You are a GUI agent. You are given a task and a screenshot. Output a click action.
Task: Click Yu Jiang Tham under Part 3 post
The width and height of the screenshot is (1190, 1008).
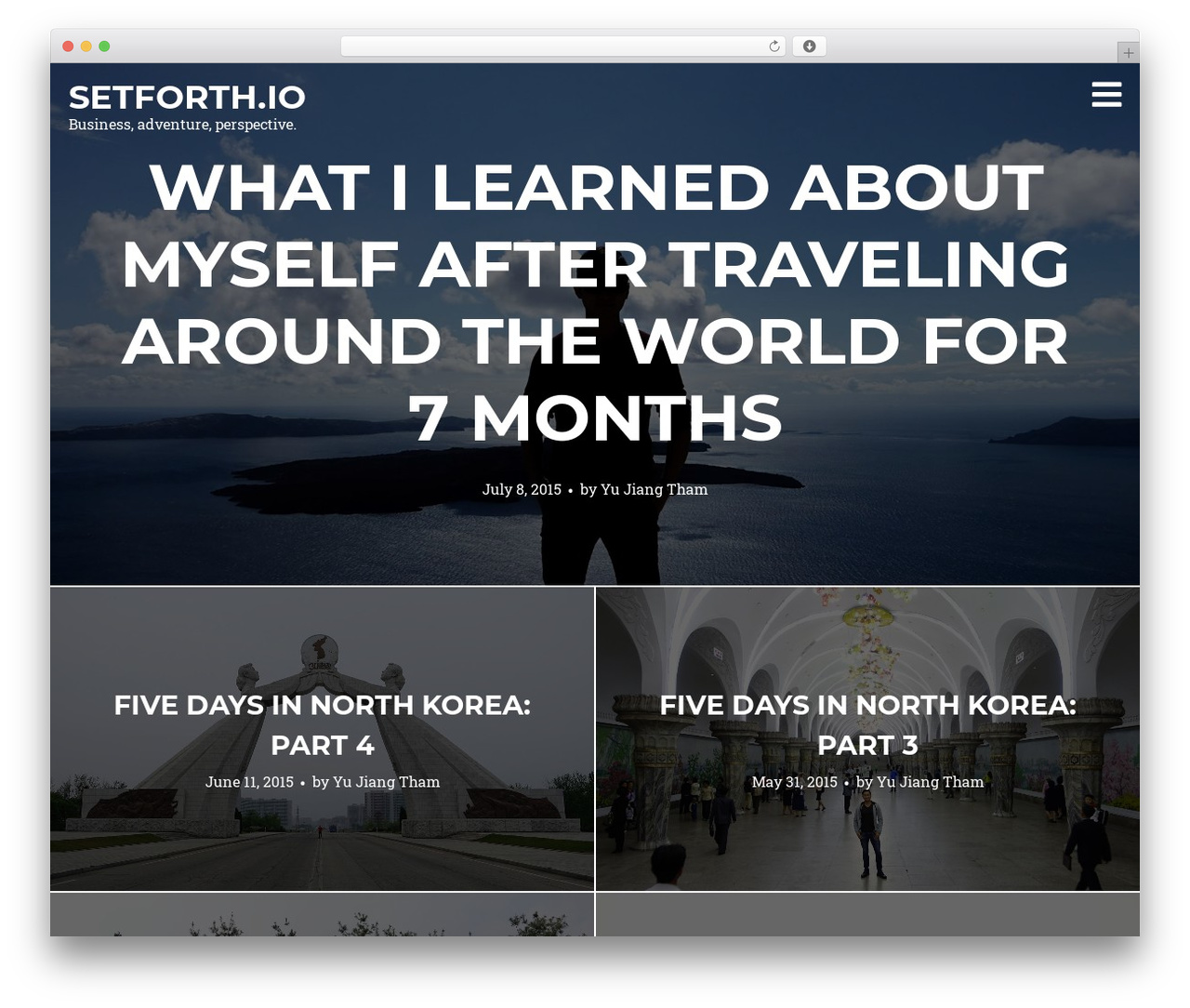pyautogui.click(x=930, y=782)
